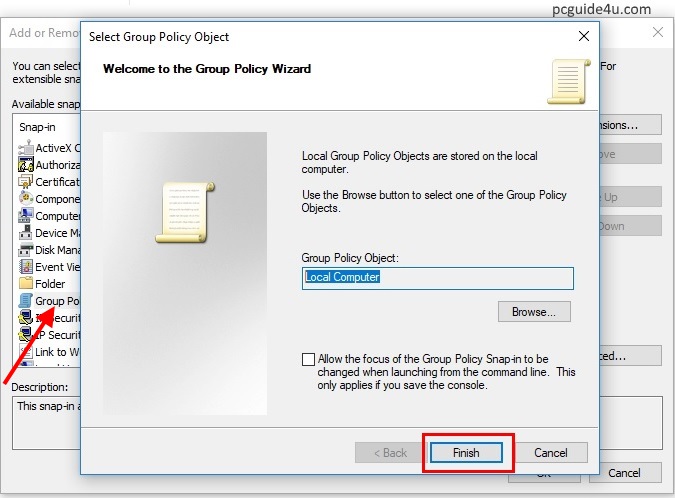Click the Group Policy Object text field
This screenshot has width=675, height=498.
coord(437,277)
